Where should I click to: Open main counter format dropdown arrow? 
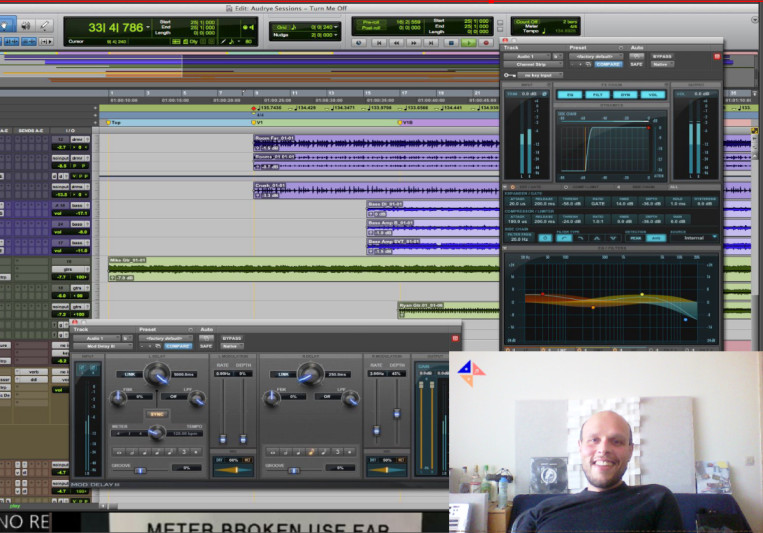pyautogui.click(x=148, y=27)
